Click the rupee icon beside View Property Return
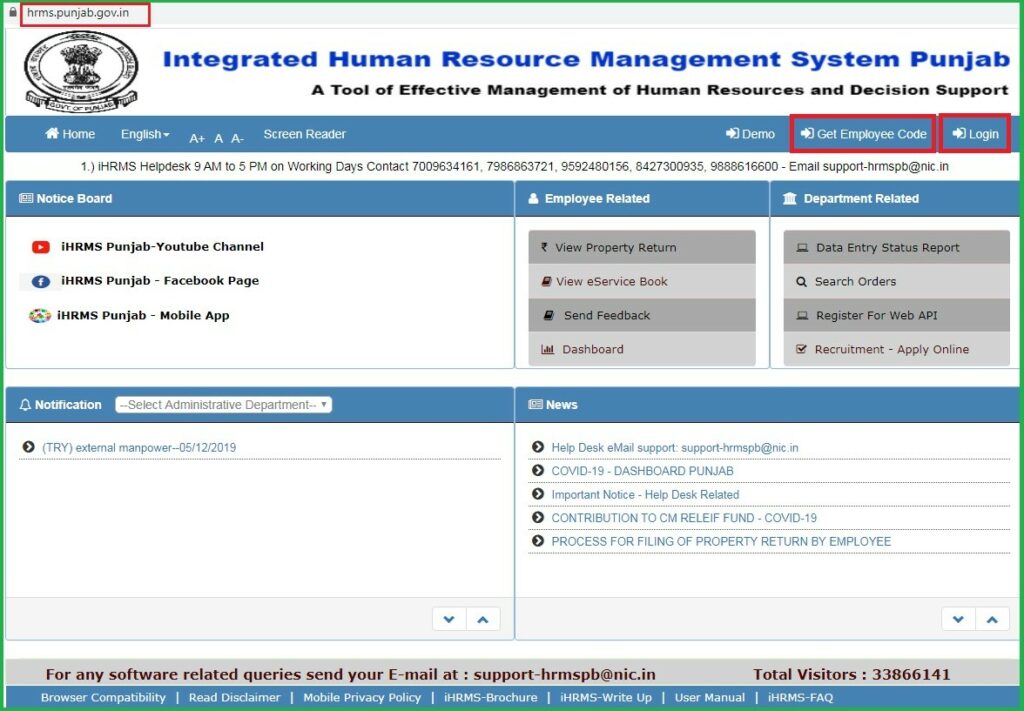 (x=544, y=247)
